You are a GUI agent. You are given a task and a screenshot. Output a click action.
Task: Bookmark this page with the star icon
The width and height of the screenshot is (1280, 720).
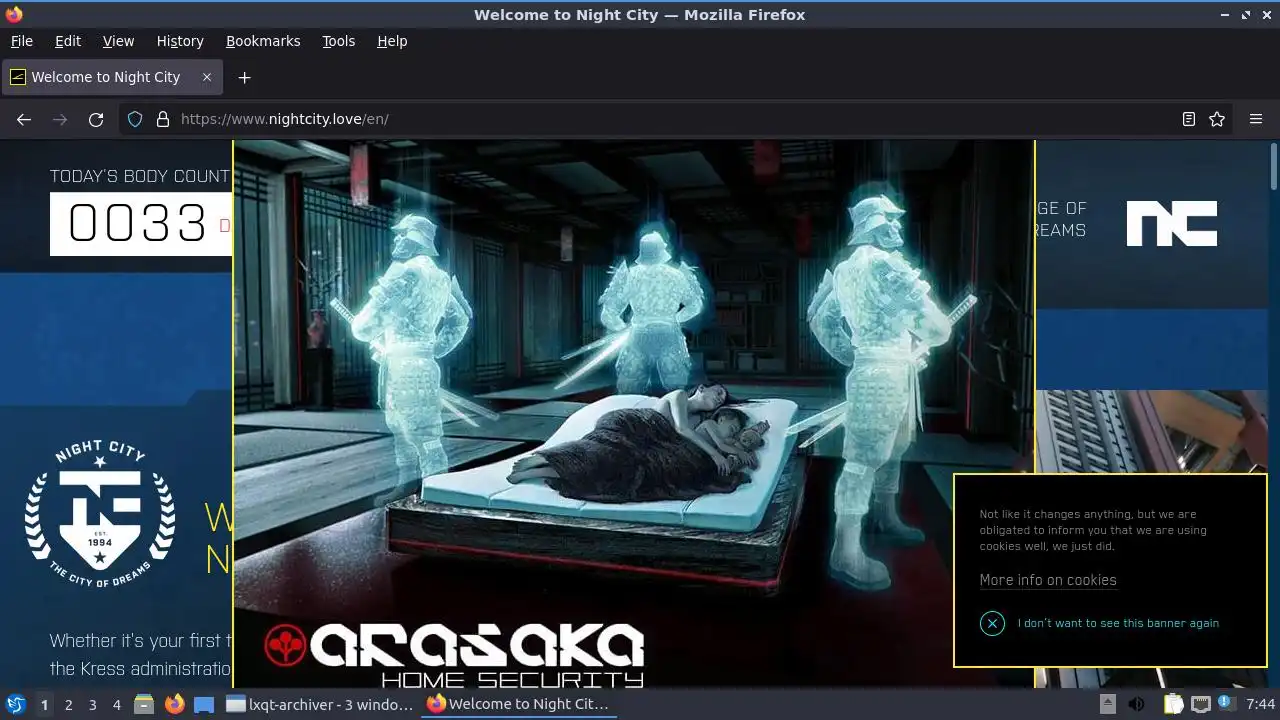pyautogui.click(x=1217, y=119)
